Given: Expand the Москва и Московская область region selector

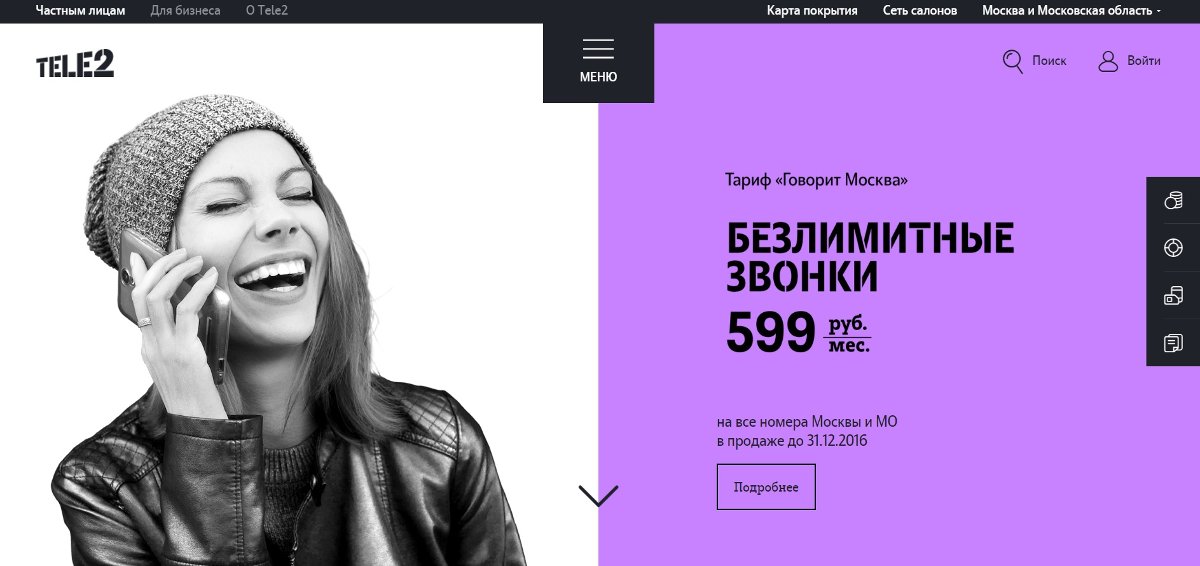Looking at the screenshot, I should tap(1072, 11).
